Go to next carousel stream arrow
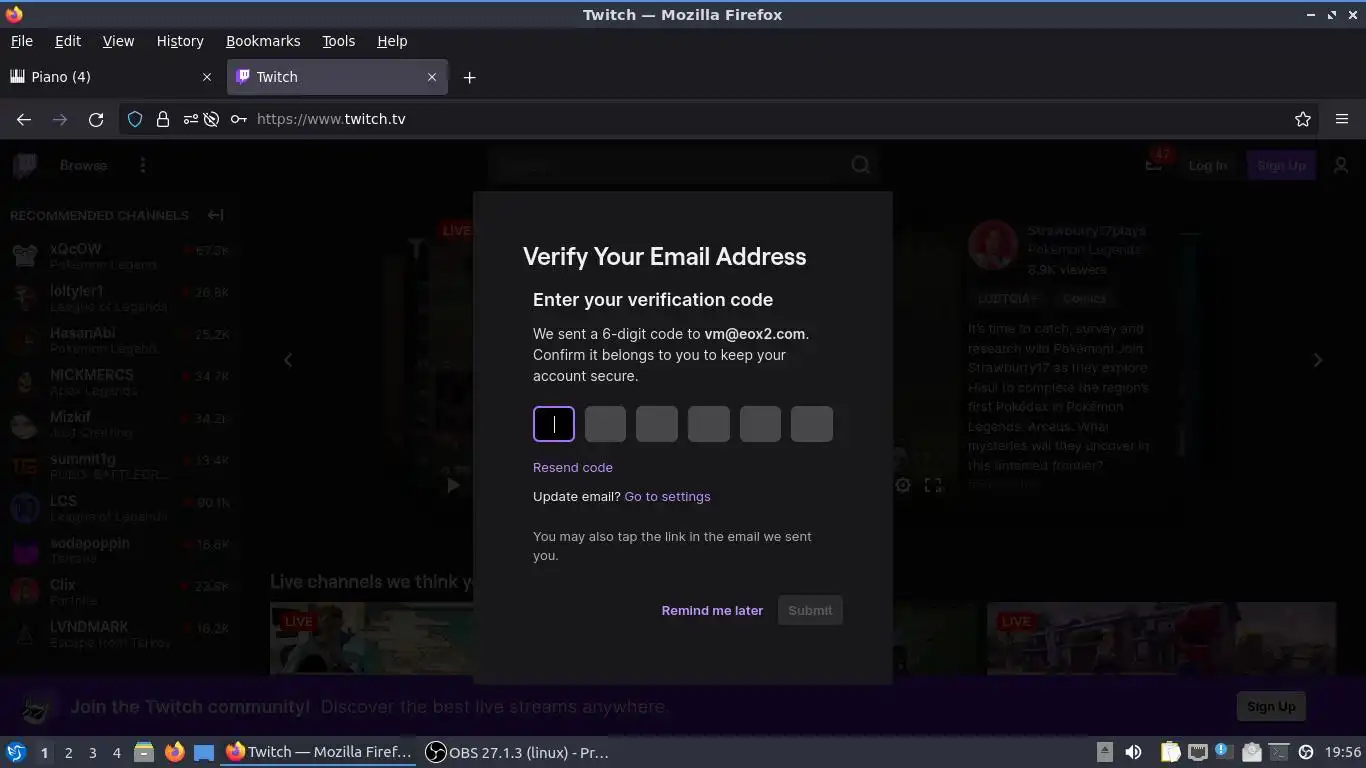1366x768 pixels. pos(1317,360)
